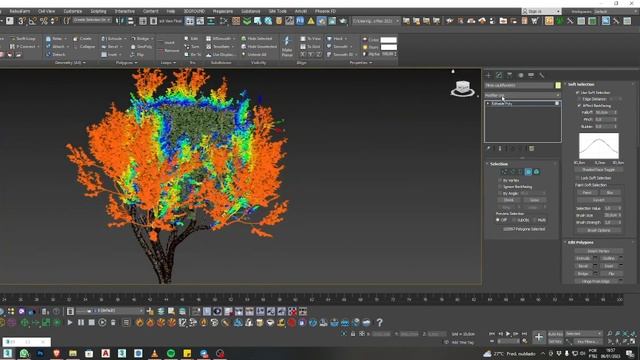Open the Photoshop icon in the taskbar
640x360 pixels.
[40, 353]
